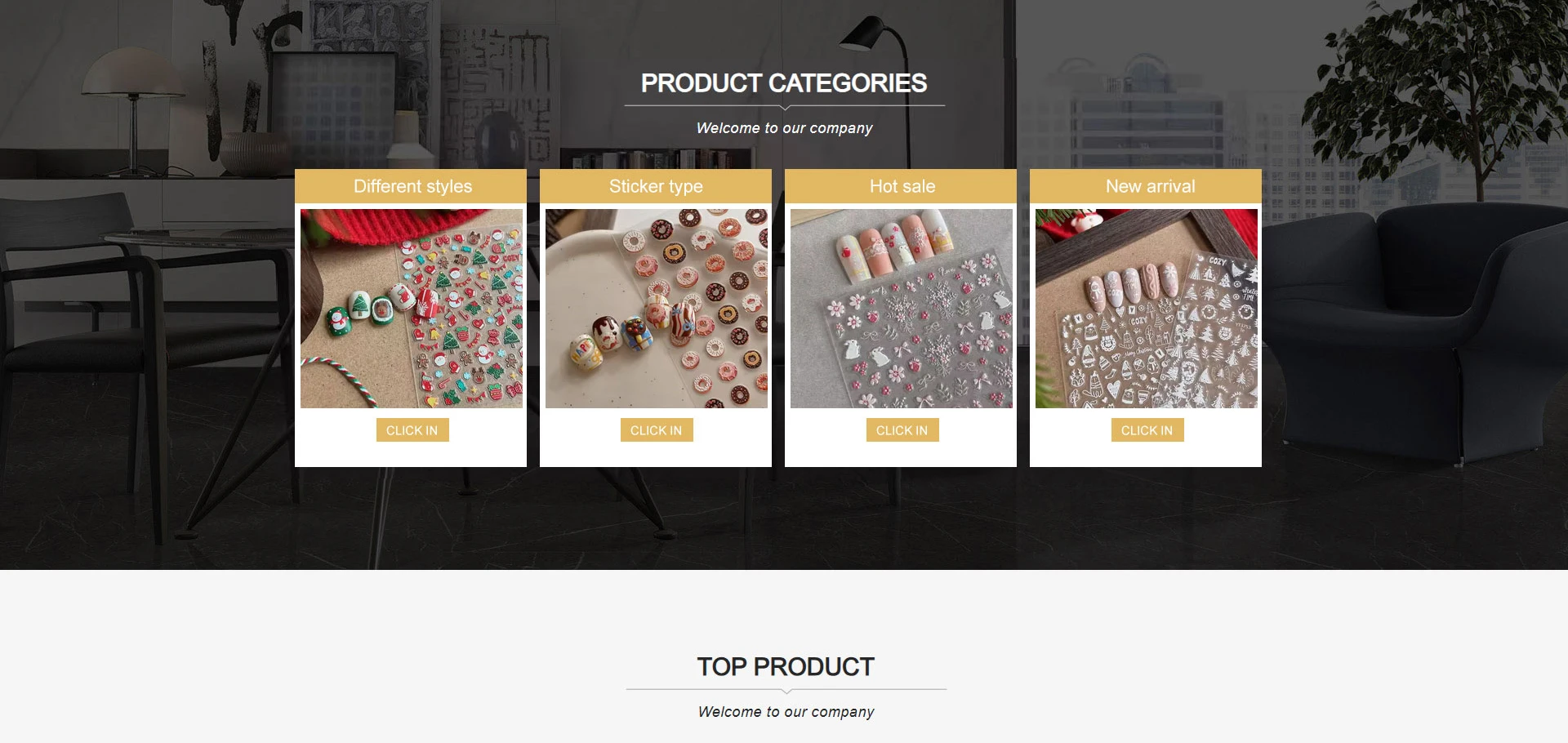Click the Christmas nail sticker thumbnail
1568x743 pixels.
click(412, 309)
